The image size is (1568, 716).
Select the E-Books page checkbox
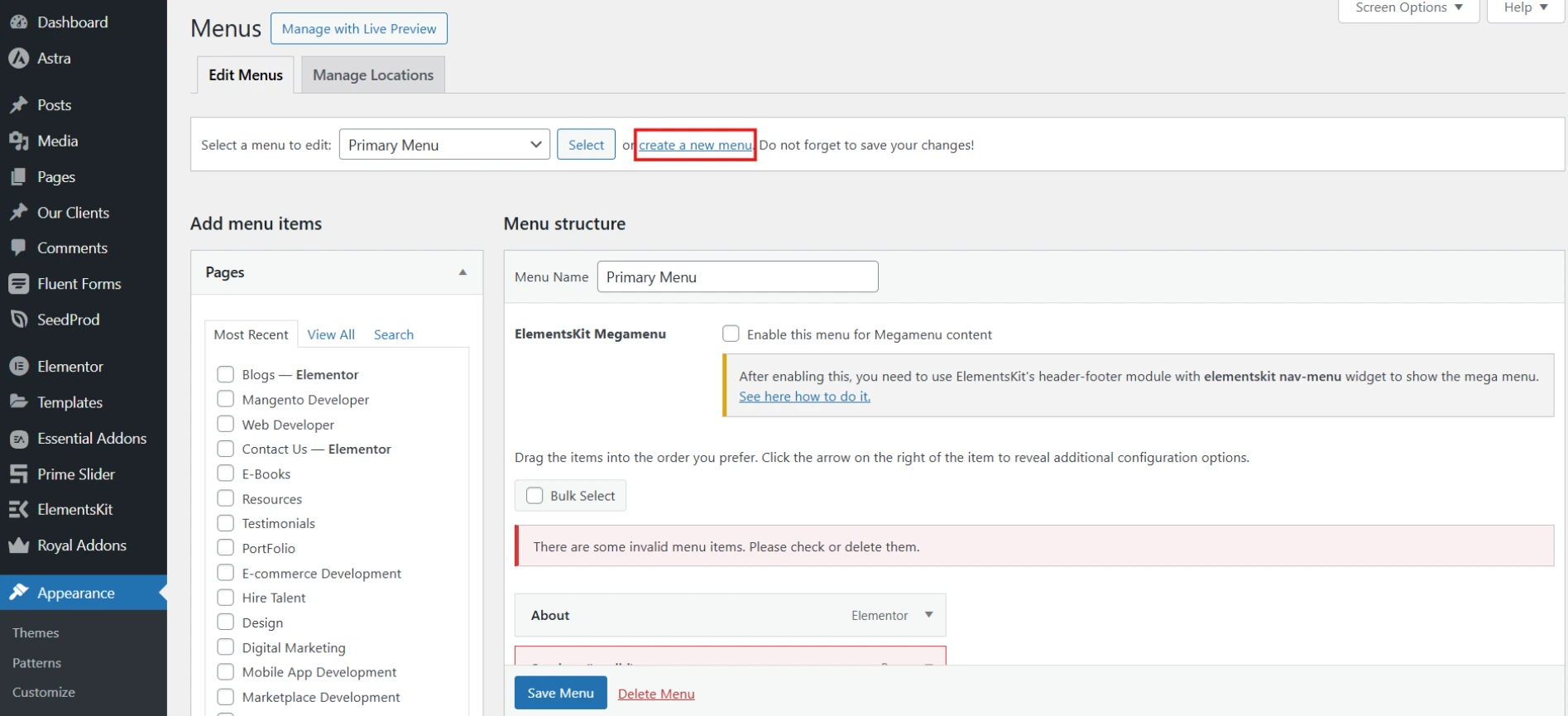tap(225, 473)
